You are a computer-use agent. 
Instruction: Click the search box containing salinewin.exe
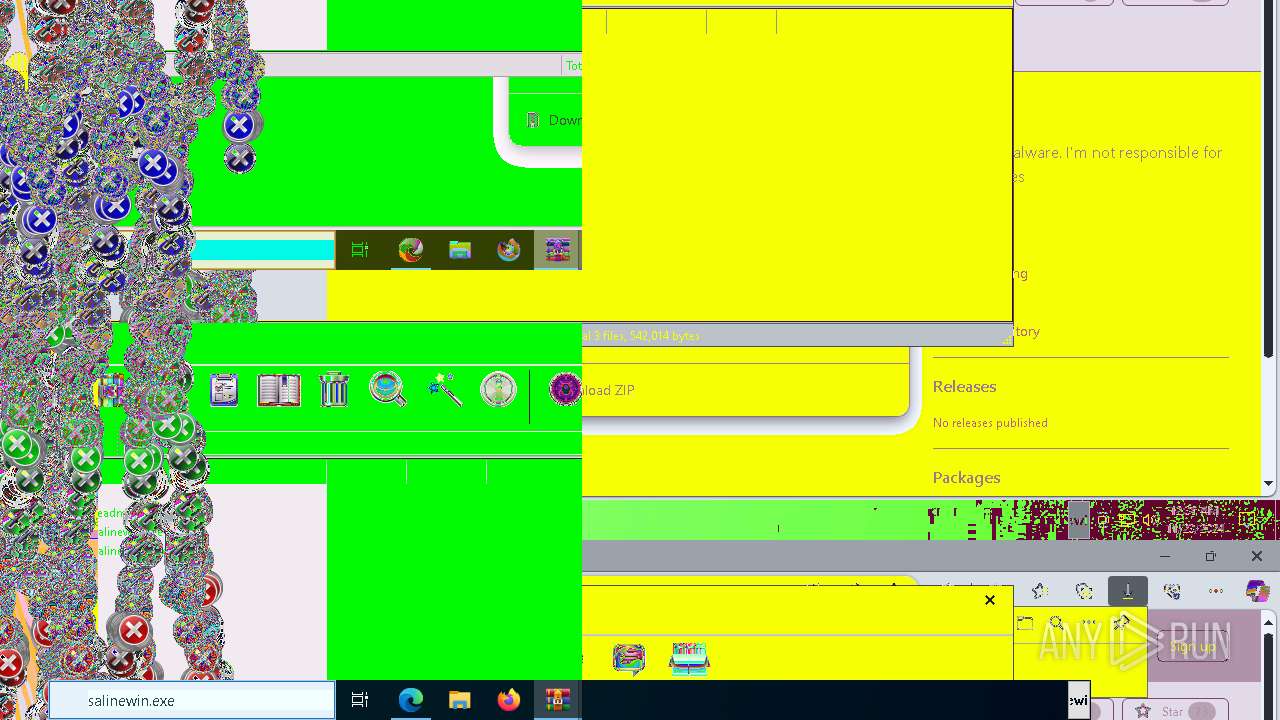click(192, 701)
